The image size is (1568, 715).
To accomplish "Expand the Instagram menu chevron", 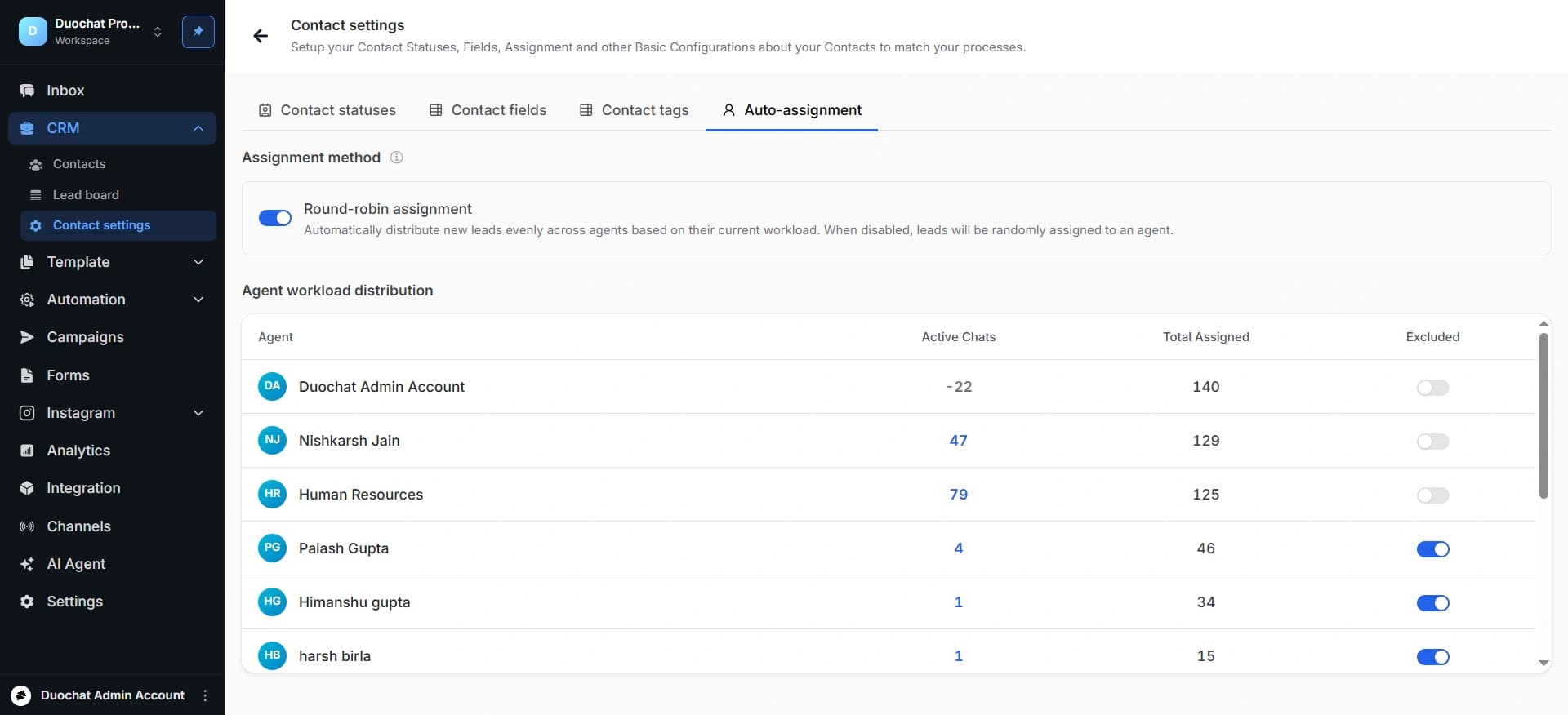I will [198, 413].
